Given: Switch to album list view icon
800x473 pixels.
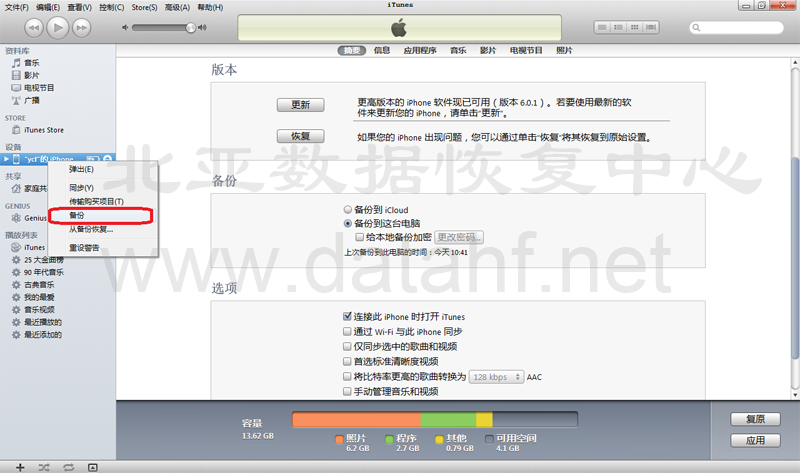Looking at the screenshot, I should click(618, 27).
